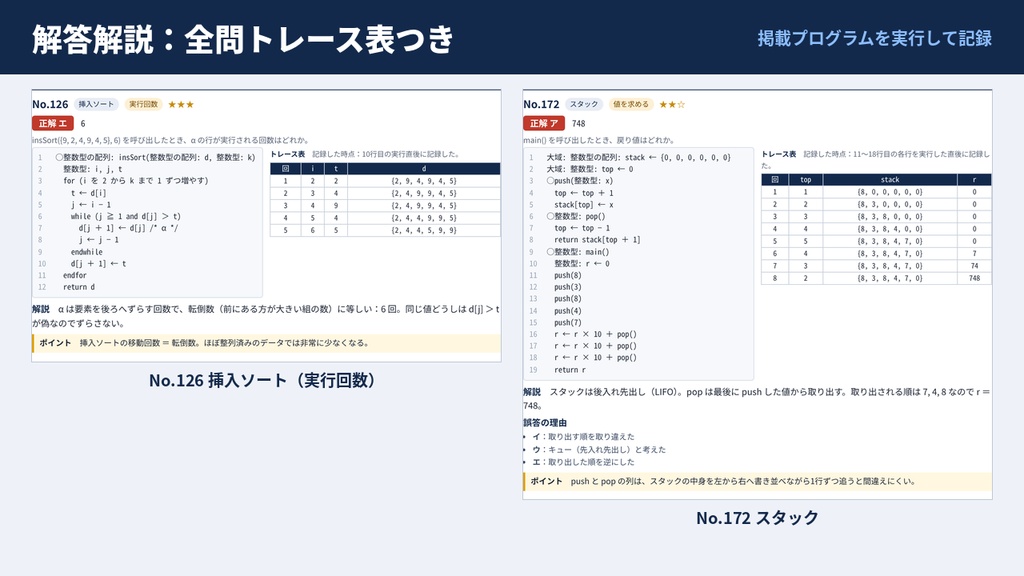Click the three-star difficulty rating of No.126

181,104
